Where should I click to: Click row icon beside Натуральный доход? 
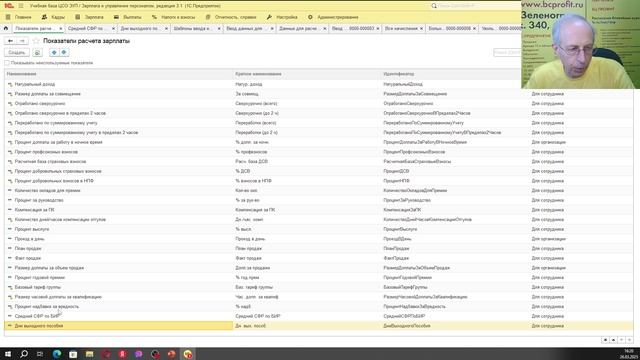[x=10, y=84]
